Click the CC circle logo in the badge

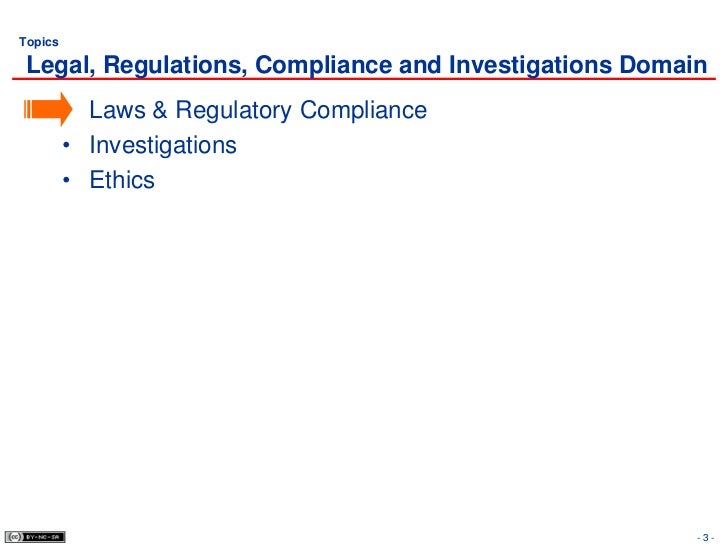pos(14,537)
